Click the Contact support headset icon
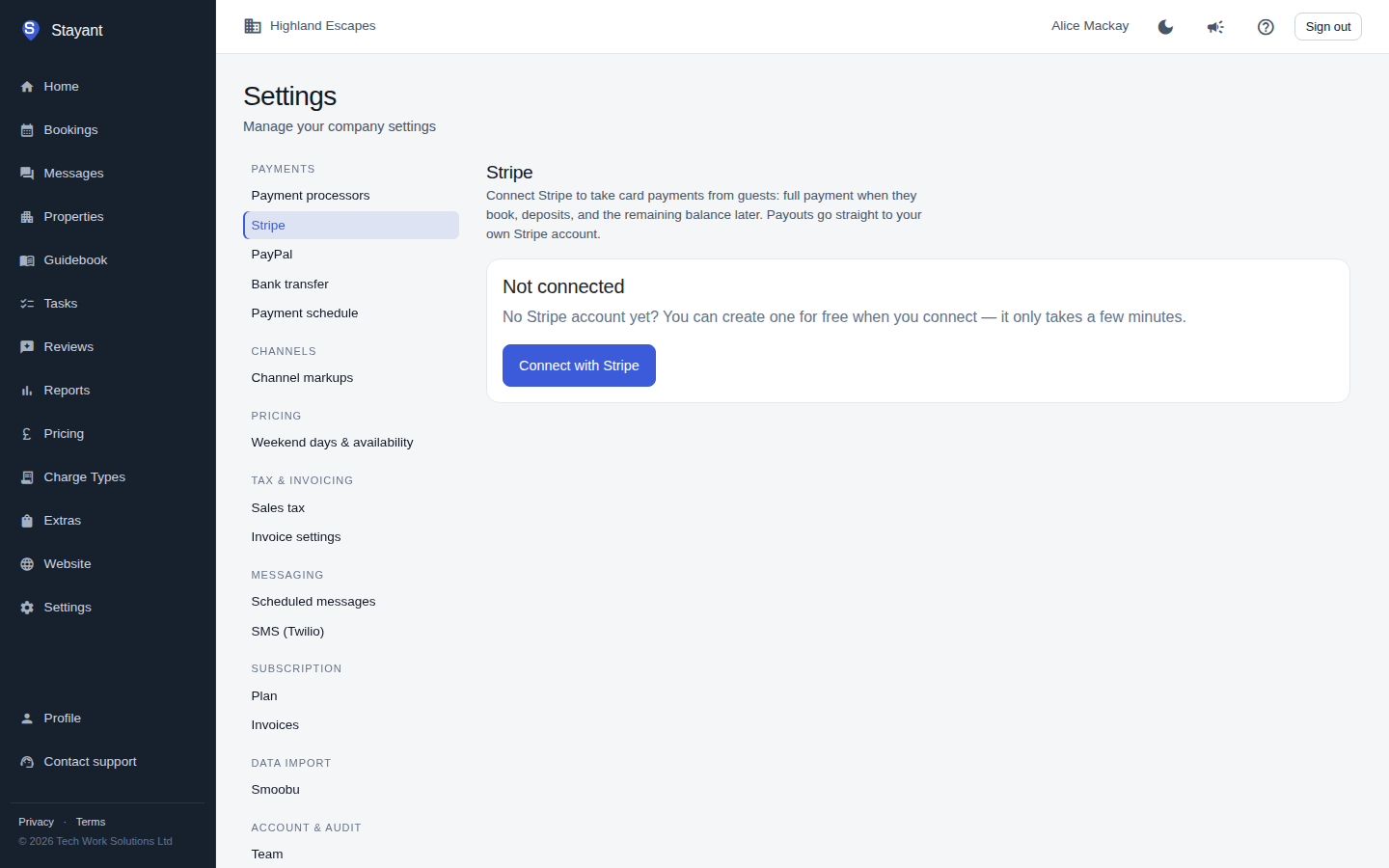The height and width of the screenshot is (868, 1389). [27, 762]
